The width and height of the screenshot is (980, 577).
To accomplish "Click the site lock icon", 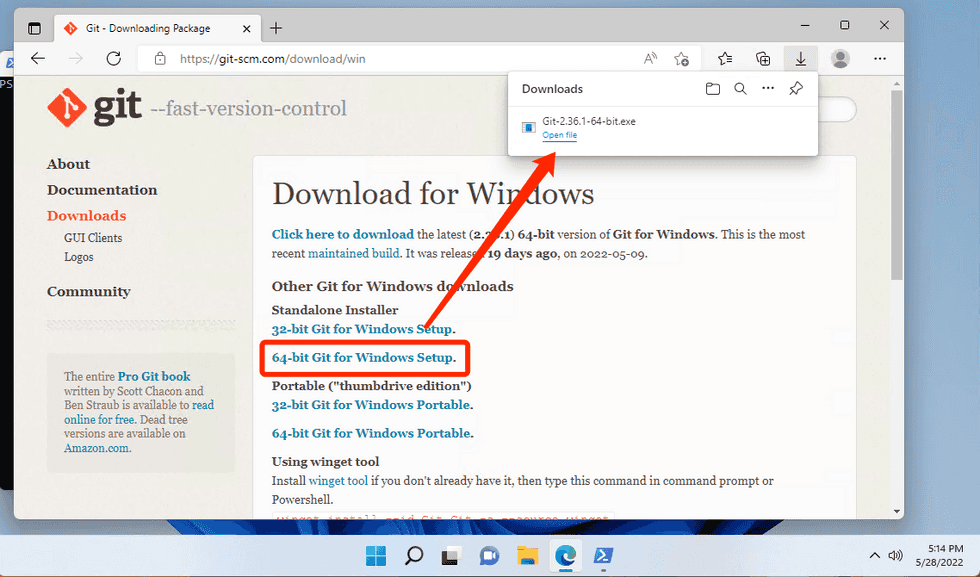I will tap(161, 59).
